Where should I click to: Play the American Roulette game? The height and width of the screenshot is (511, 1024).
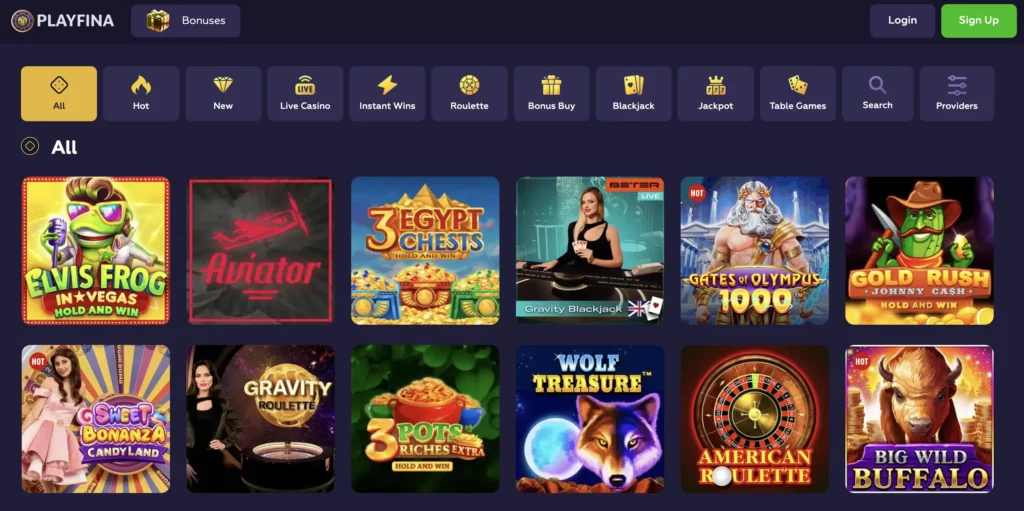pos(755,419)
